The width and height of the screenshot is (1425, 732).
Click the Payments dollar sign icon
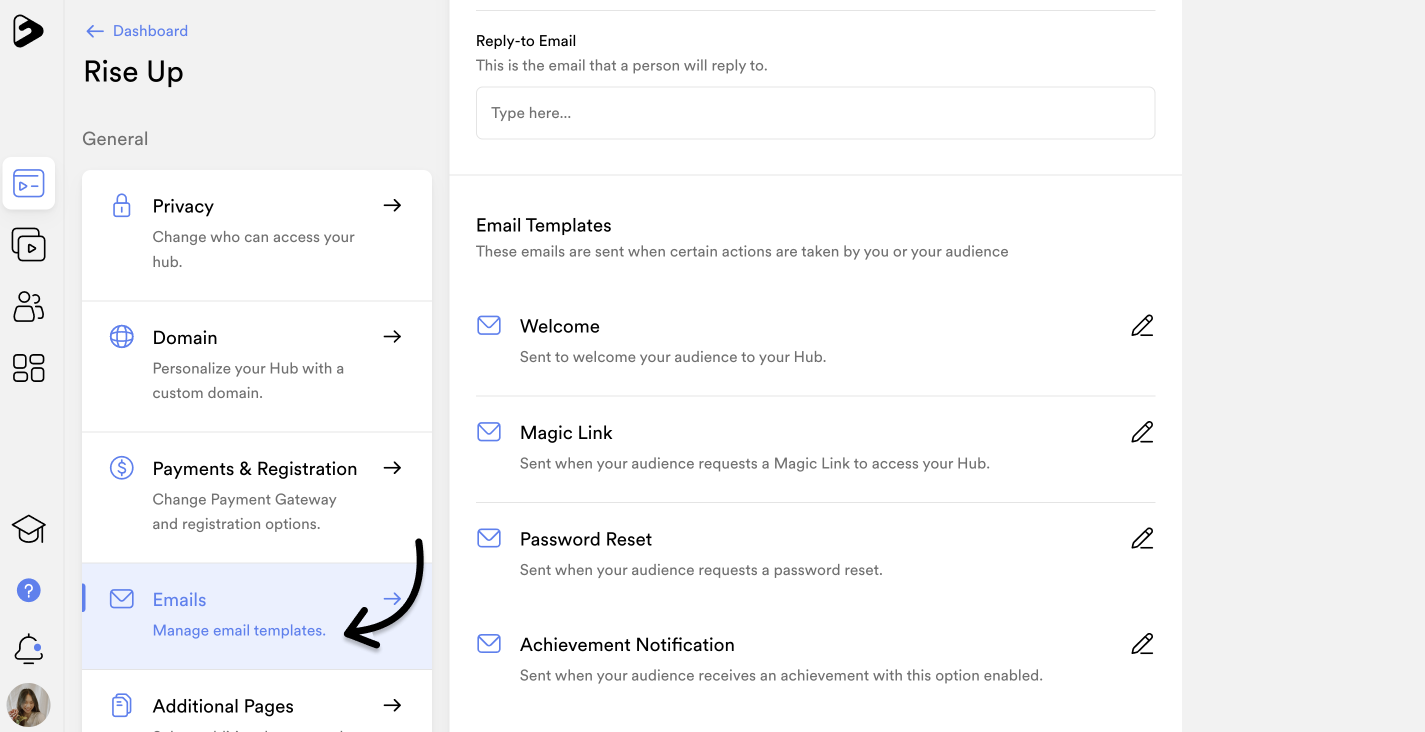121,468
